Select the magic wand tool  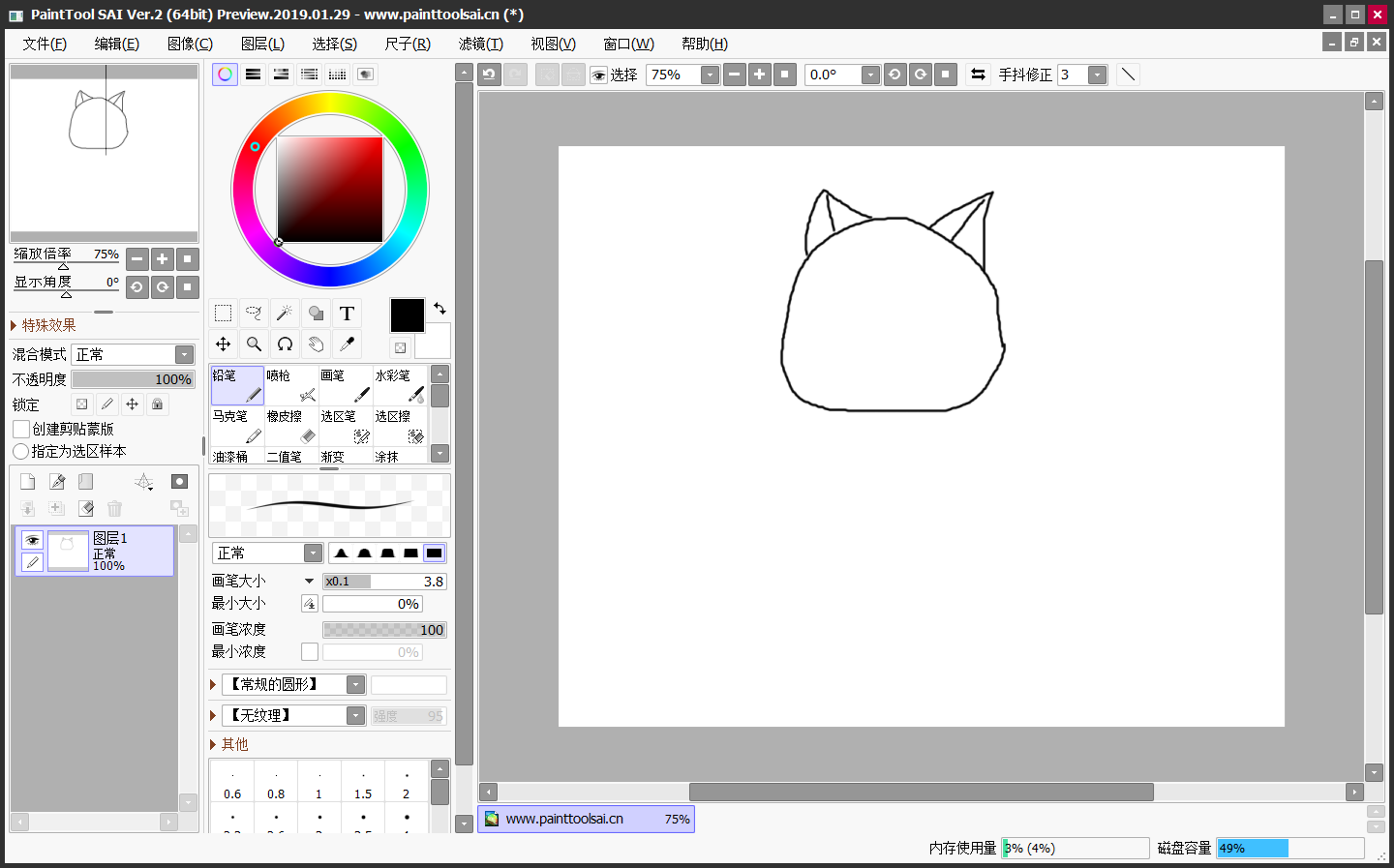285,314
